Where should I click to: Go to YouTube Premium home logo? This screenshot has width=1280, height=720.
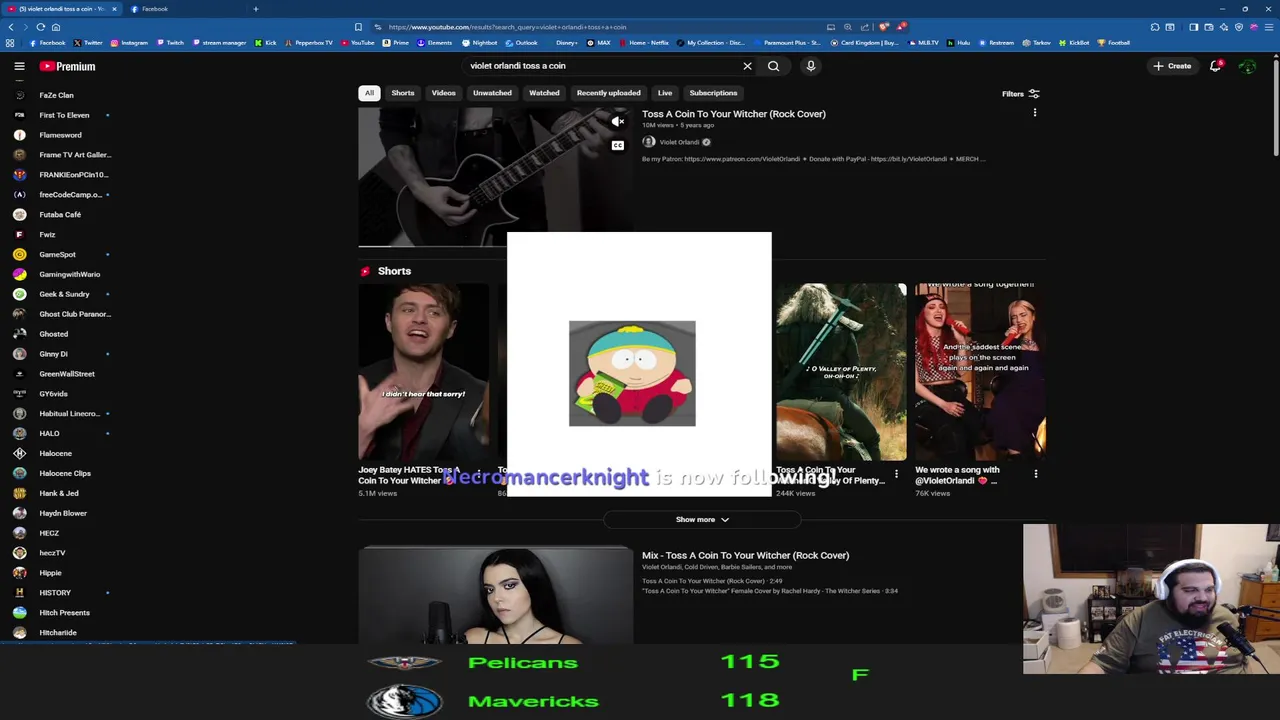pos(68,66)
